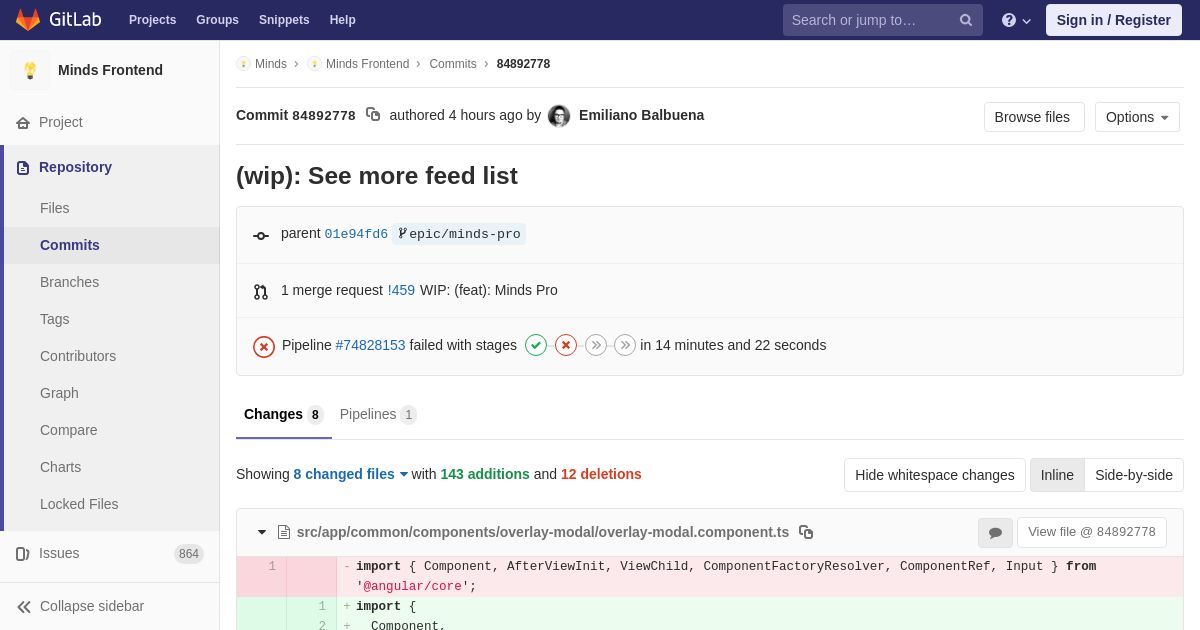
Task: Click the passed stage green checkmark
Action: pos(536,345)
